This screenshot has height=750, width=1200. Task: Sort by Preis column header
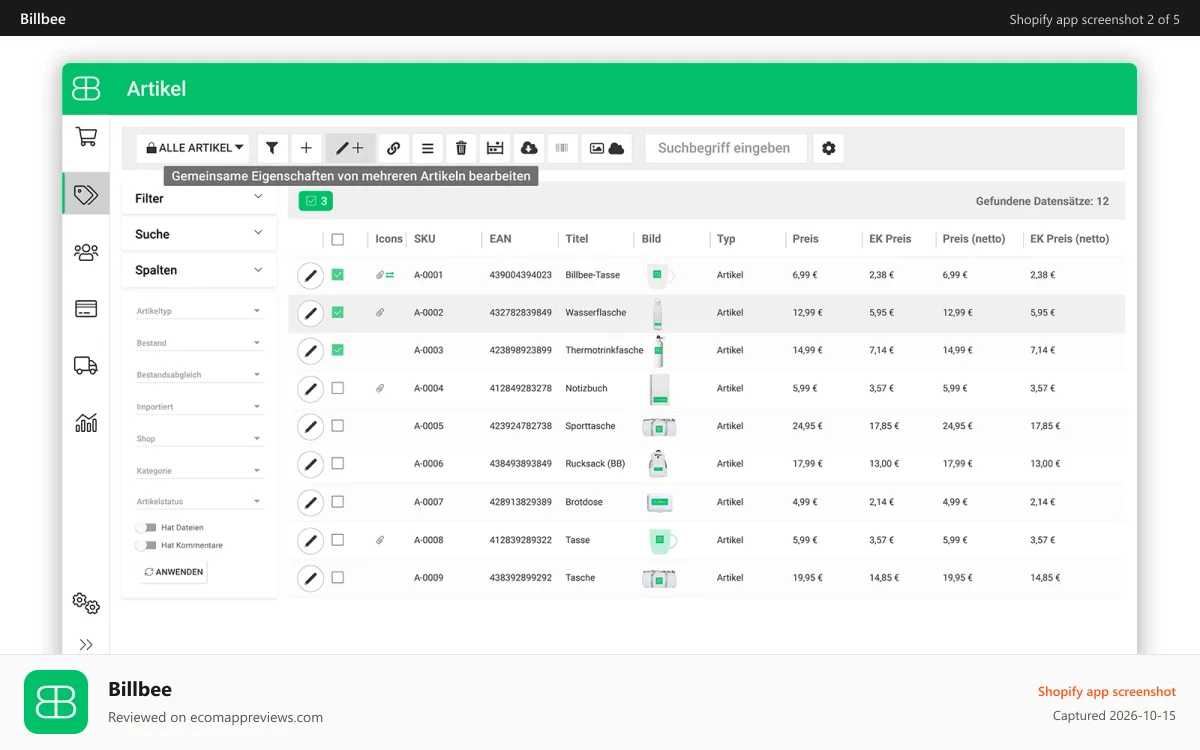(805, 239)
